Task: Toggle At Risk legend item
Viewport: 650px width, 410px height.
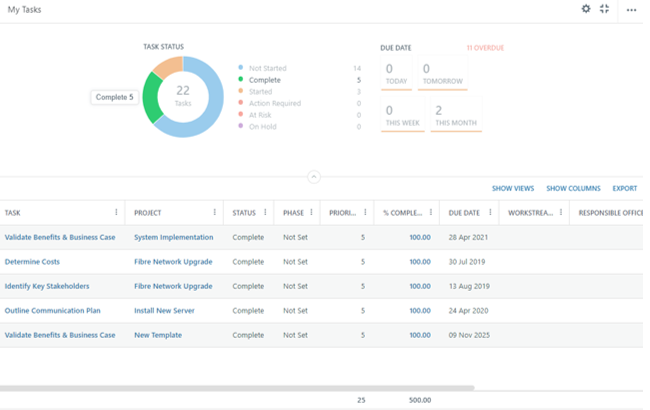Action: tap(260, 115)
